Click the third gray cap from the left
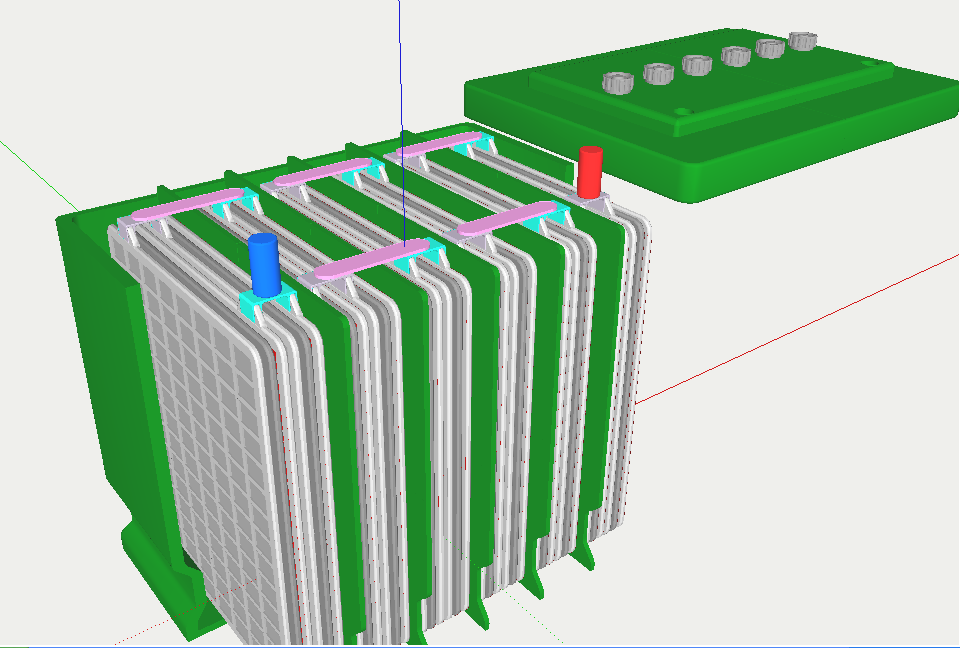This screenshot has width=960, height=648. pyautogui.click(x=697, y=64)
